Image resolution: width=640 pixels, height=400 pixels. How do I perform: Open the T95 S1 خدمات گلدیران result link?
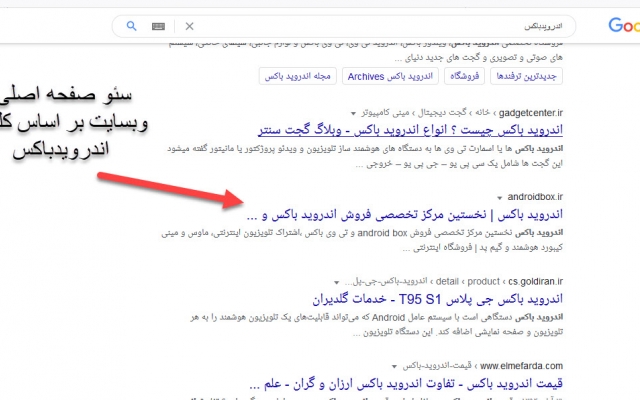click(438, 299)
